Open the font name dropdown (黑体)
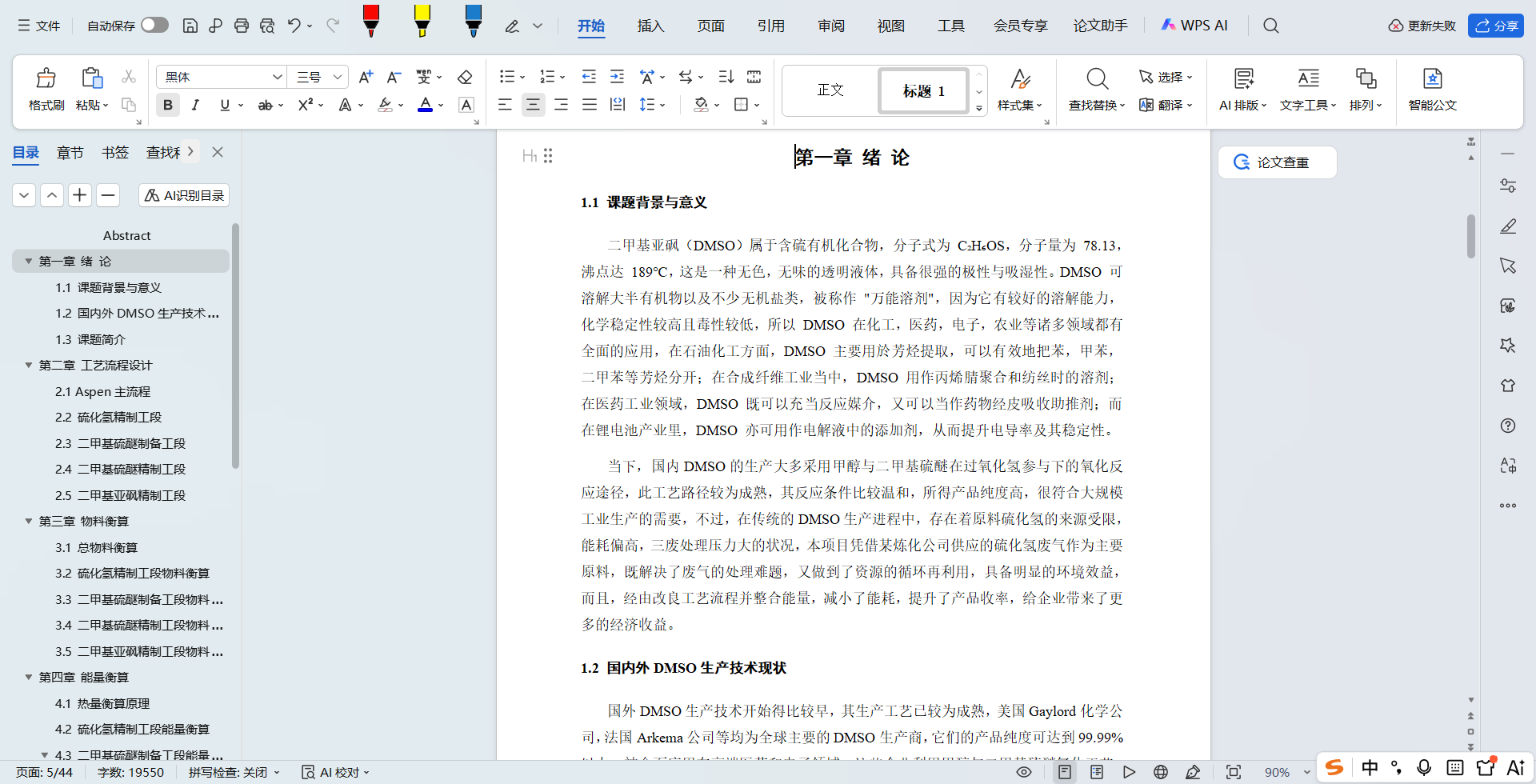Viewport: 1536px width, 784px height. 277,77
